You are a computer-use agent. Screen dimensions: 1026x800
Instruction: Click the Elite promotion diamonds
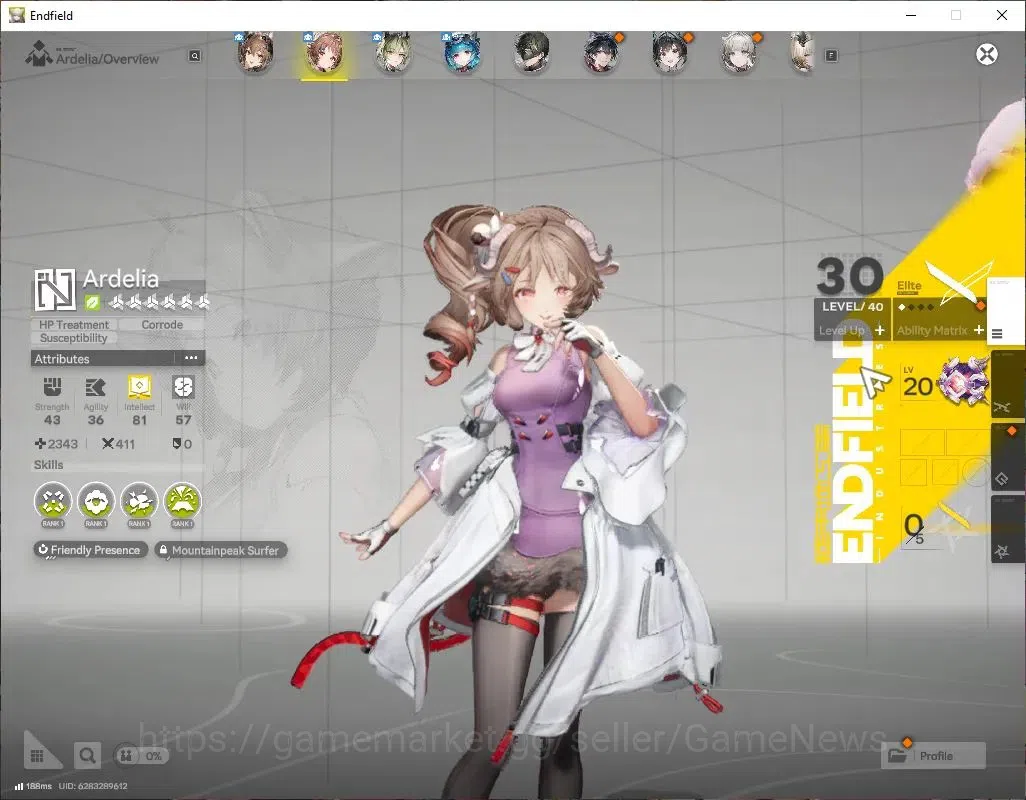click(916, 307)
